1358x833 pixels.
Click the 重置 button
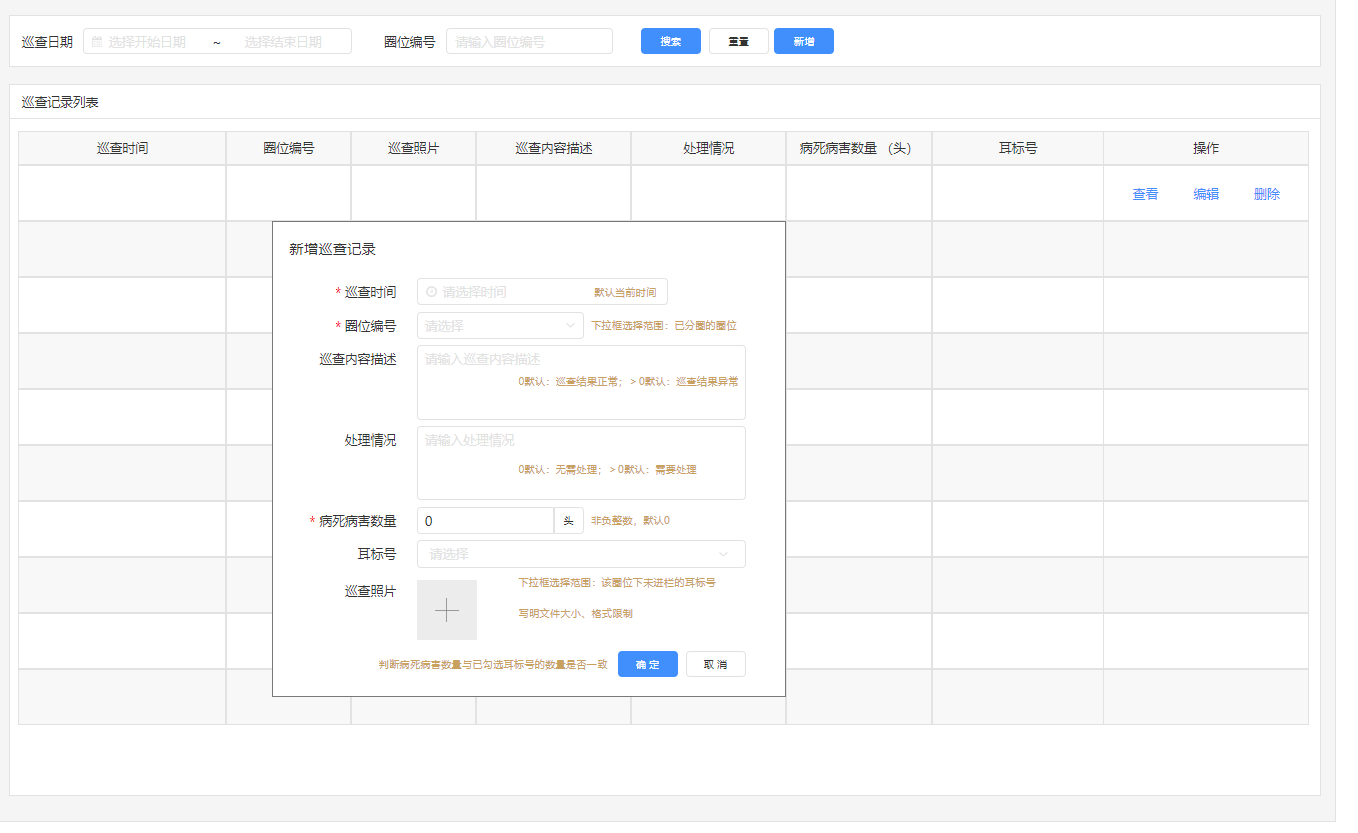tap(739, 41)
